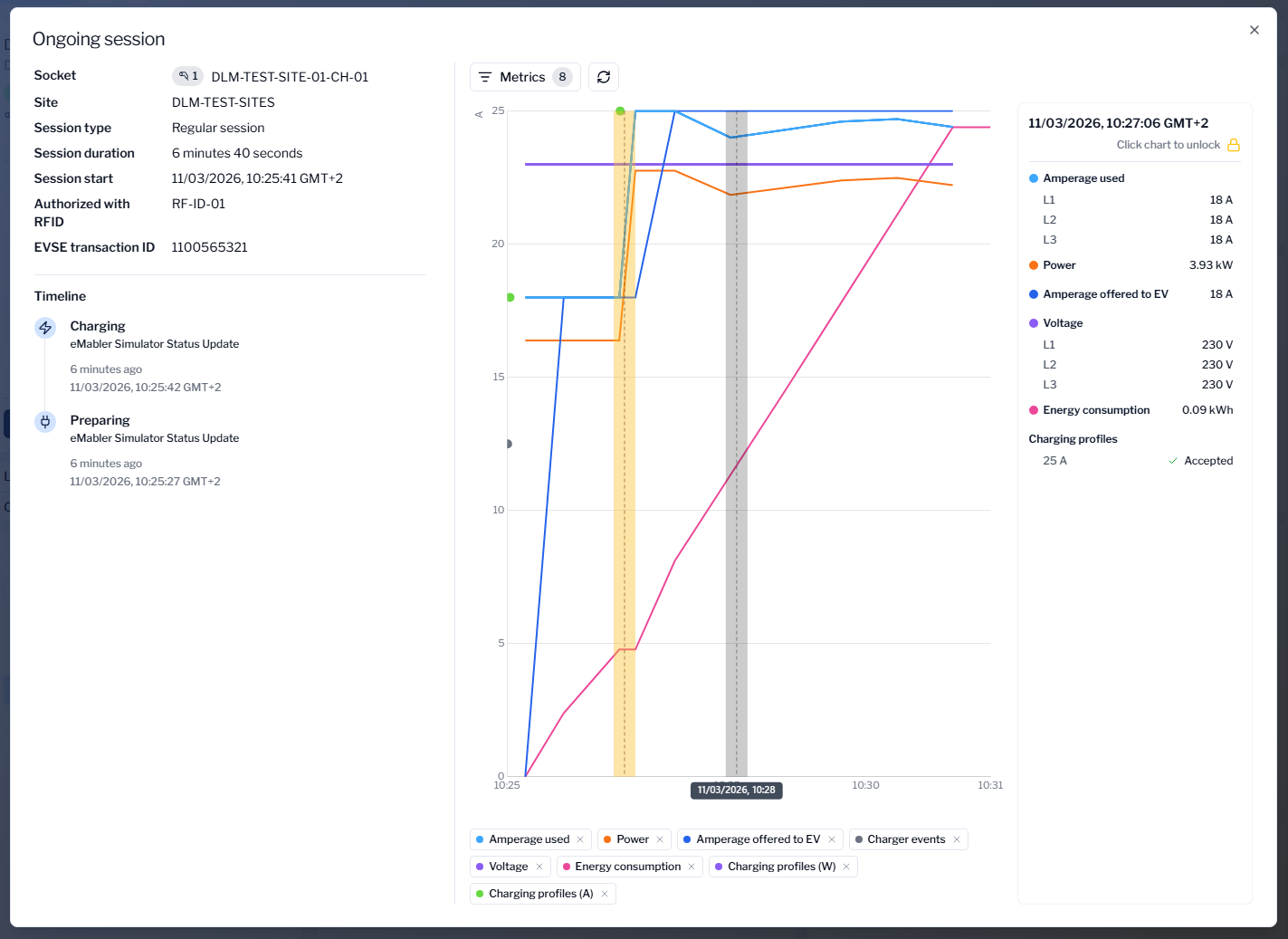Remove the Energy consumption metric chip
1288x939 pixels.
[692, 867]
